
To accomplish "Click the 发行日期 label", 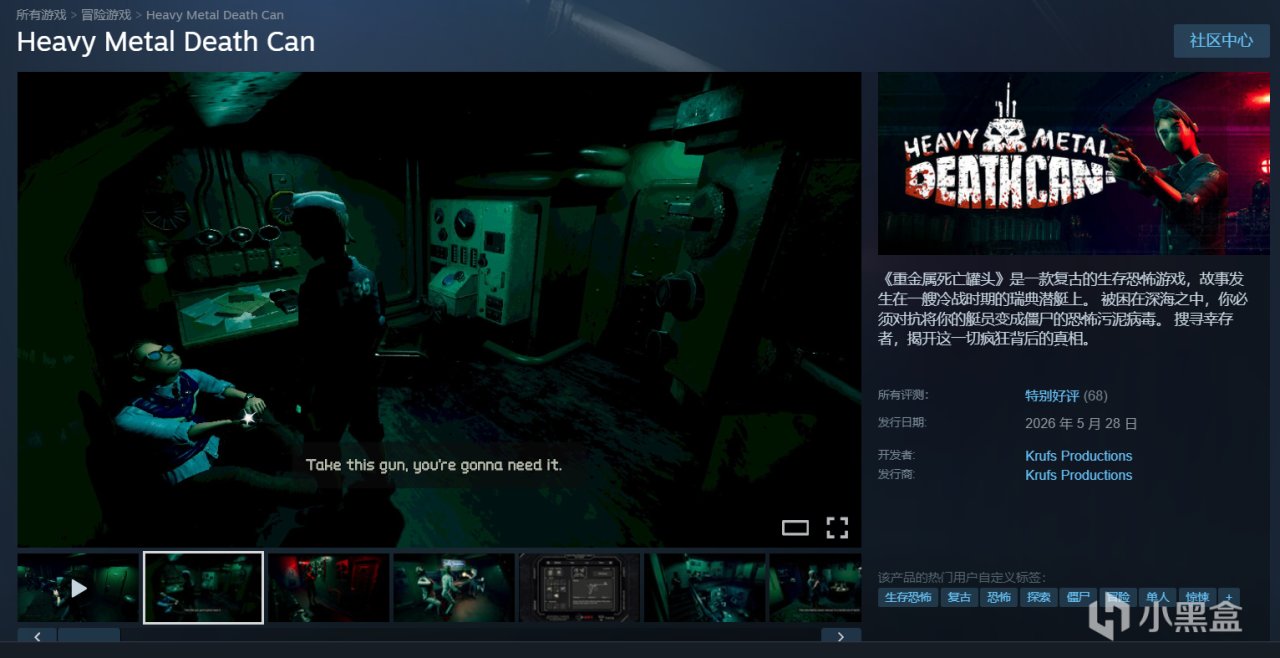I will (902, 422).
